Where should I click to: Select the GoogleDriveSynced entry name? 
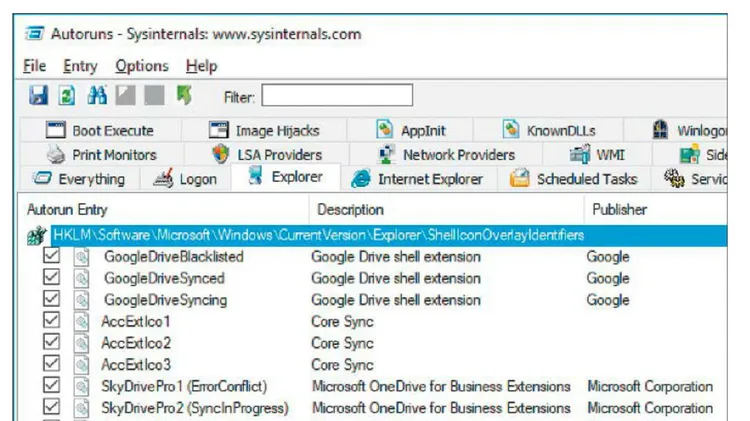coord(164,278)
